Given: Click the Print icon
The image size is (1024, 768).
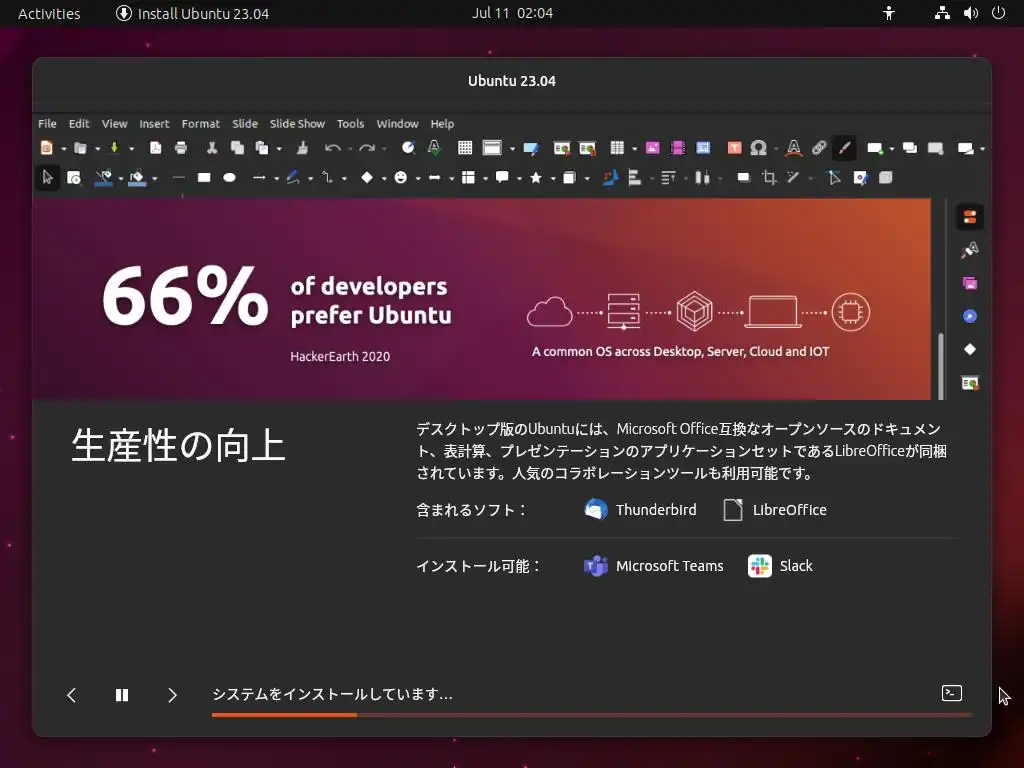Looking at the screenshot, I should (x=181, y=148).
